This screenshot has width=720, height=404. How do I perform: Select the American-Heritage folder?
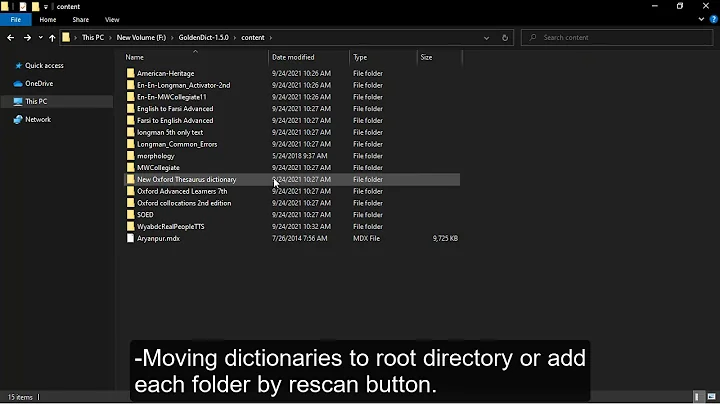coord(165,73)
